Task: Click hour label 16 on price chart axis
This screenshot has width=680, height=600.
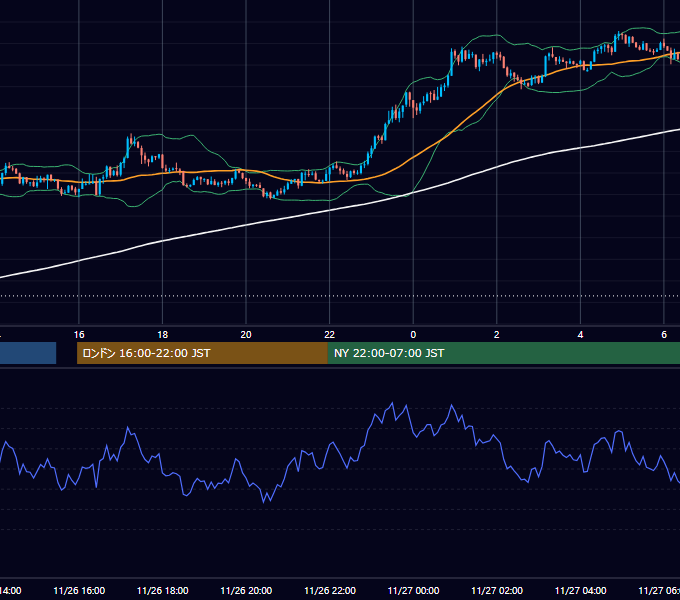Action: (x=79, y=335)
